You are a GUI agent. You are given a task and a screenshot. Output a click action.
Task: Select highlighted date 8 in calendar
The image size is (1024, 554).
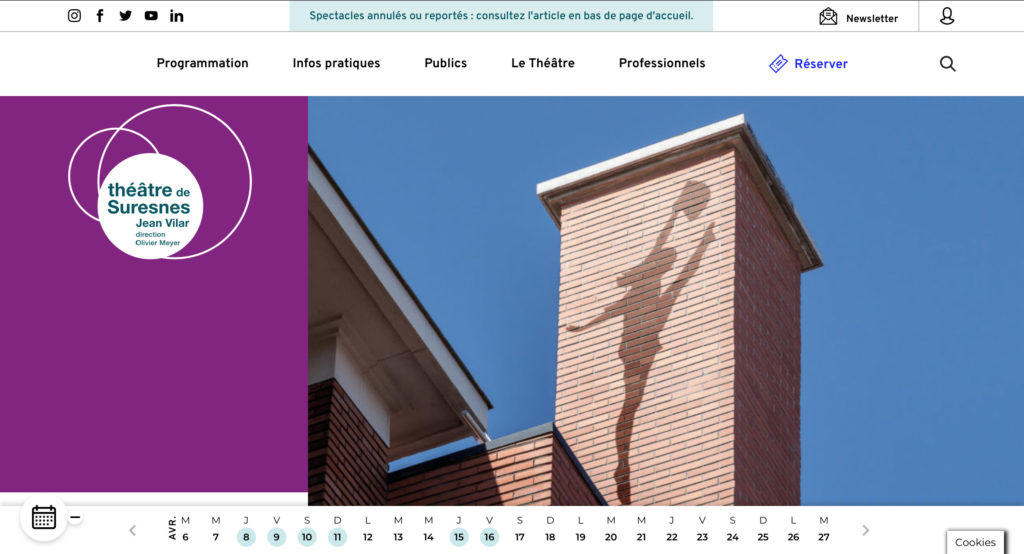click(x=246, y=537)
